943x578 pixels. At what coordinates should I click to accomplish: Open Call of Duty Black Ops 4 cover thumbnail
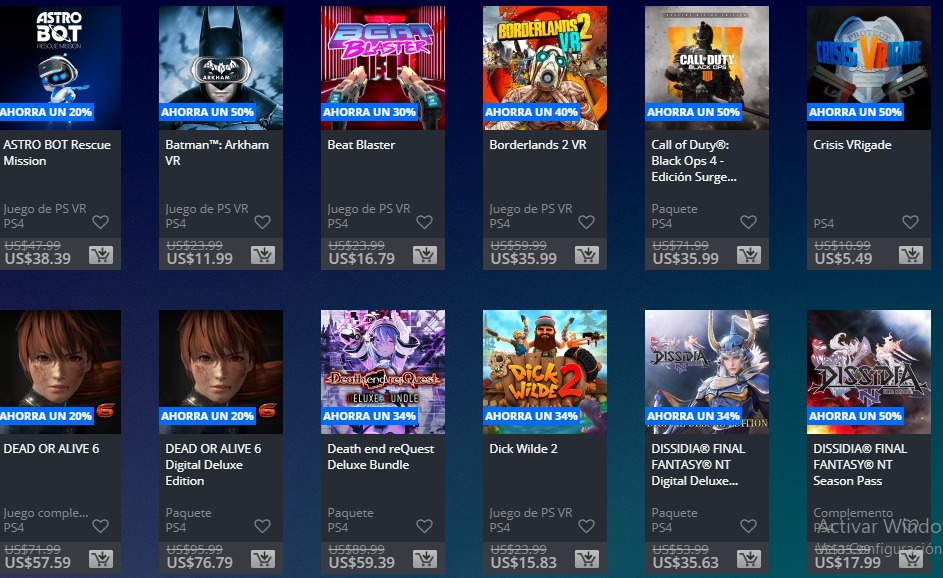tap(707, 68)
